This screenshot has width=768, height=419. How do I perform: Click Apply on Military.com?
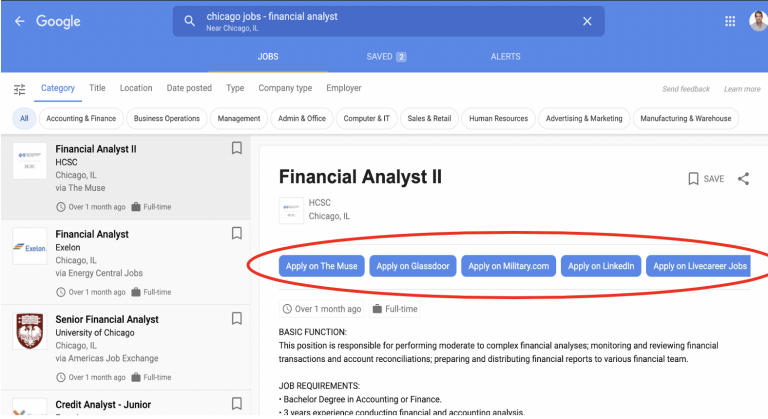point(508,266)
